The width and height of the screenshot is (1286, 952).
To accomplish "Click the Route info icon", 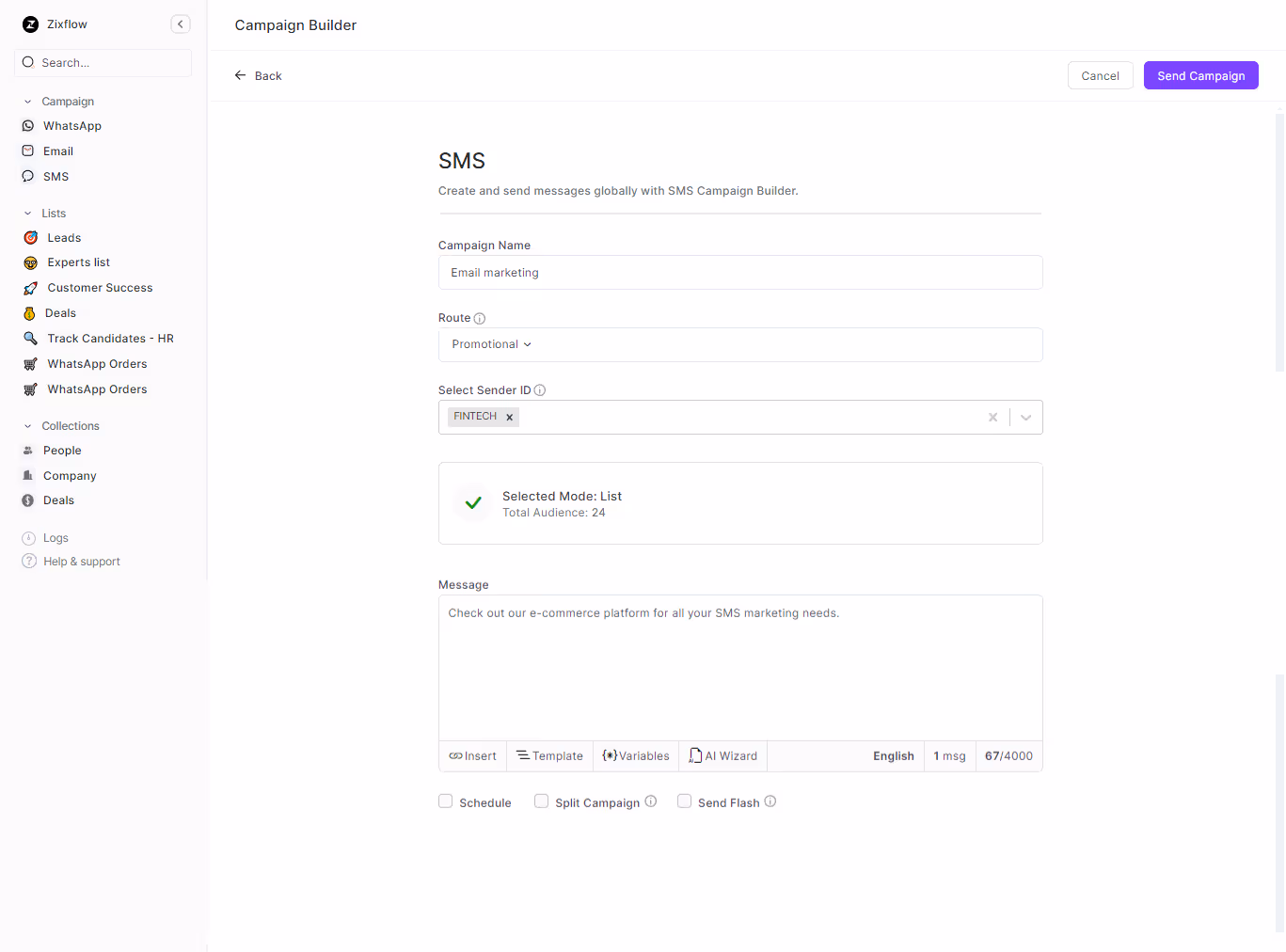I will click(x=480, y=319).
